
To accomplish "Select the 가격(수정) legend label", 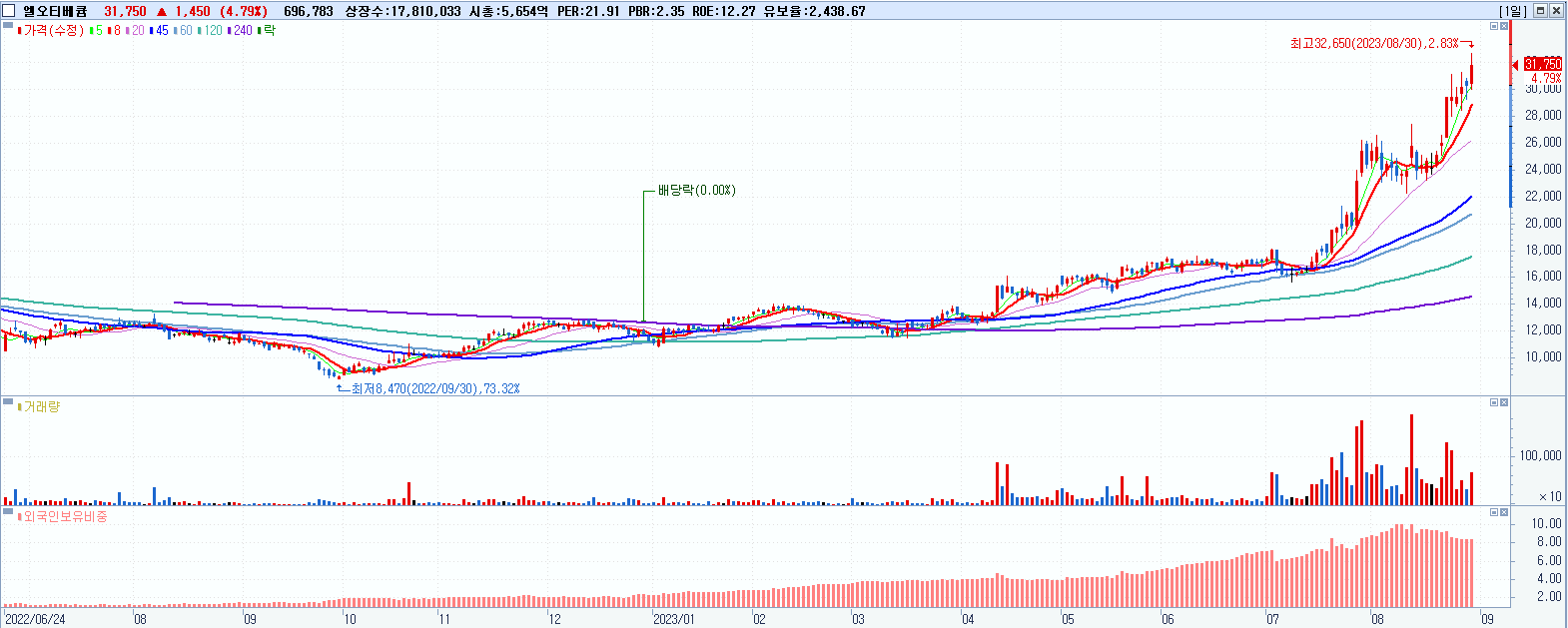I will coord(53,31).
